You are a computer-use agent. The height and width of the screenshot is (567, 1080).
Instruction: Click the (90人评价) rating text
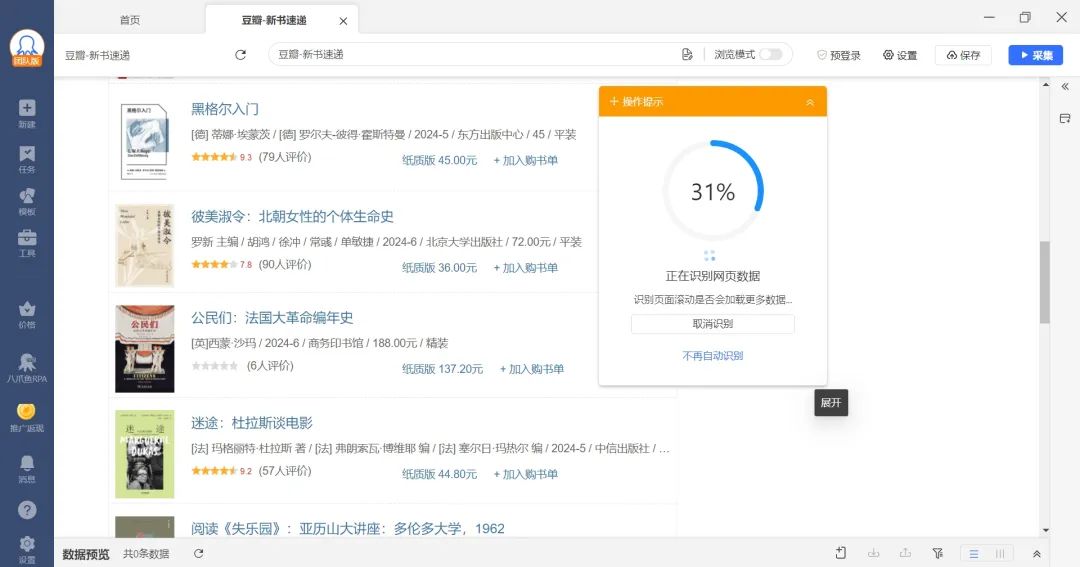(x=285, y=265)
